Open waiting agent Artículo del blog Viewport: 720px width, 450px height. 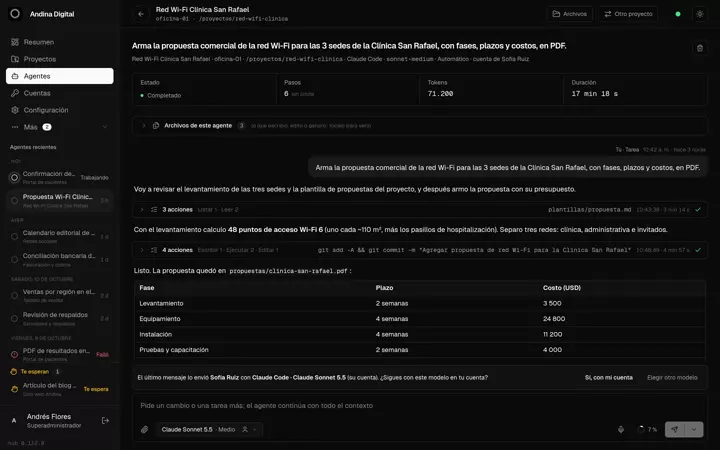pos(60,389)
